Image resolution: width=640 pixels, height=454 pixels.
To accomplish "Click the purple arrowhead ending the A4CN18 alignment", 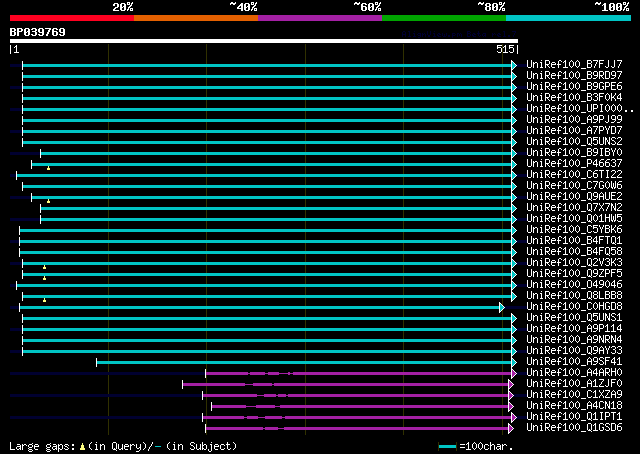I will [511, 407].
